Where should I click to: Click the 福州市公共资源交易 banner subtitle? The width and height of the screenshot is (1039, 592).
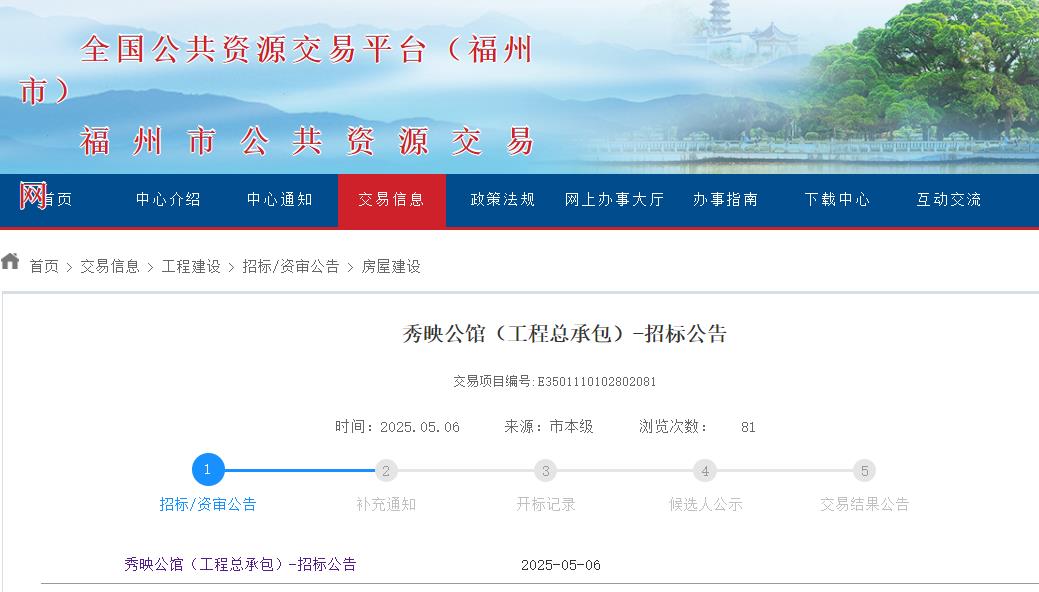pyautogui.click(x=307, y=142)
